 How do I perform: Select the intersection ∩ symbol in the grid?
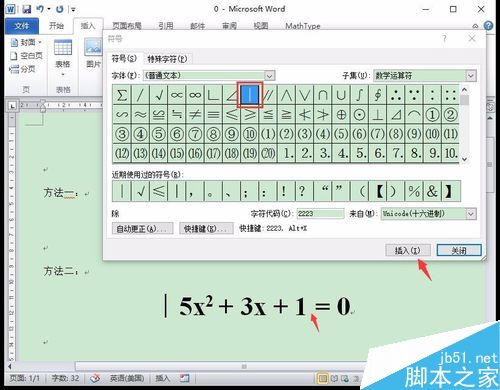pos(323,95)
